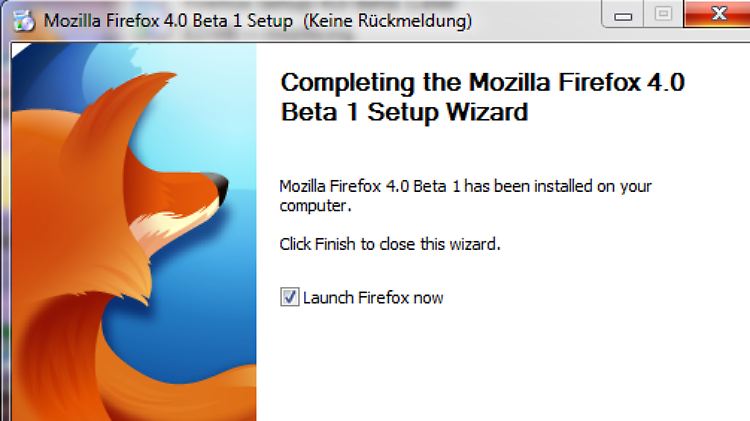Click the word "computer." in the message
Screen dimensions: 750x421
pos(315,206)
